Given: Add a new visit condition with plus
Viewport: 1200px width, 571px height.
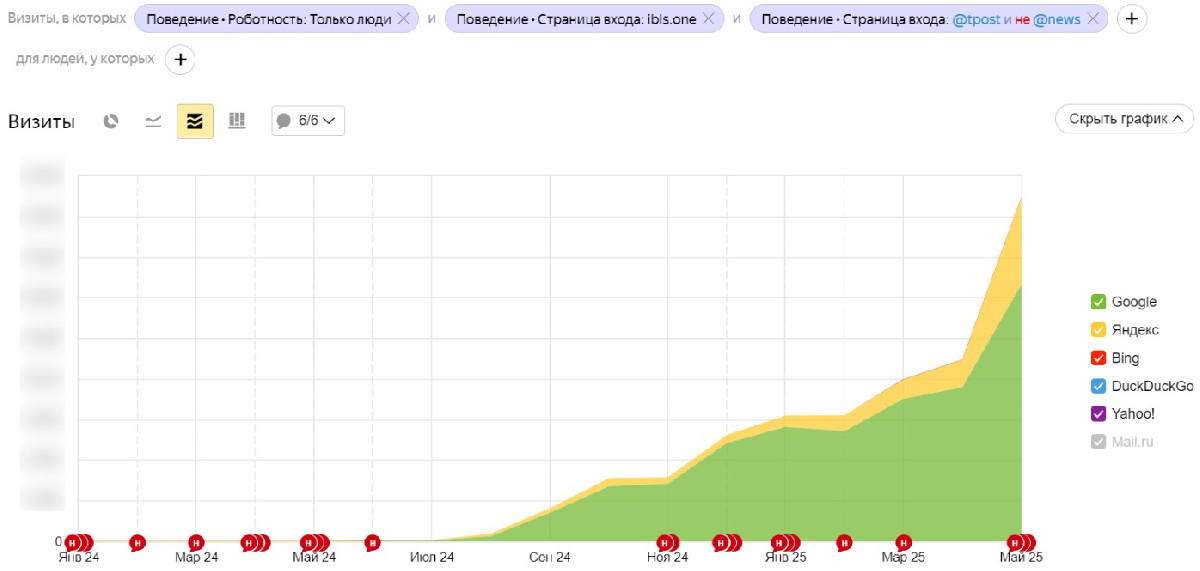Looking at the screenshot, I should coord(1131,19).
